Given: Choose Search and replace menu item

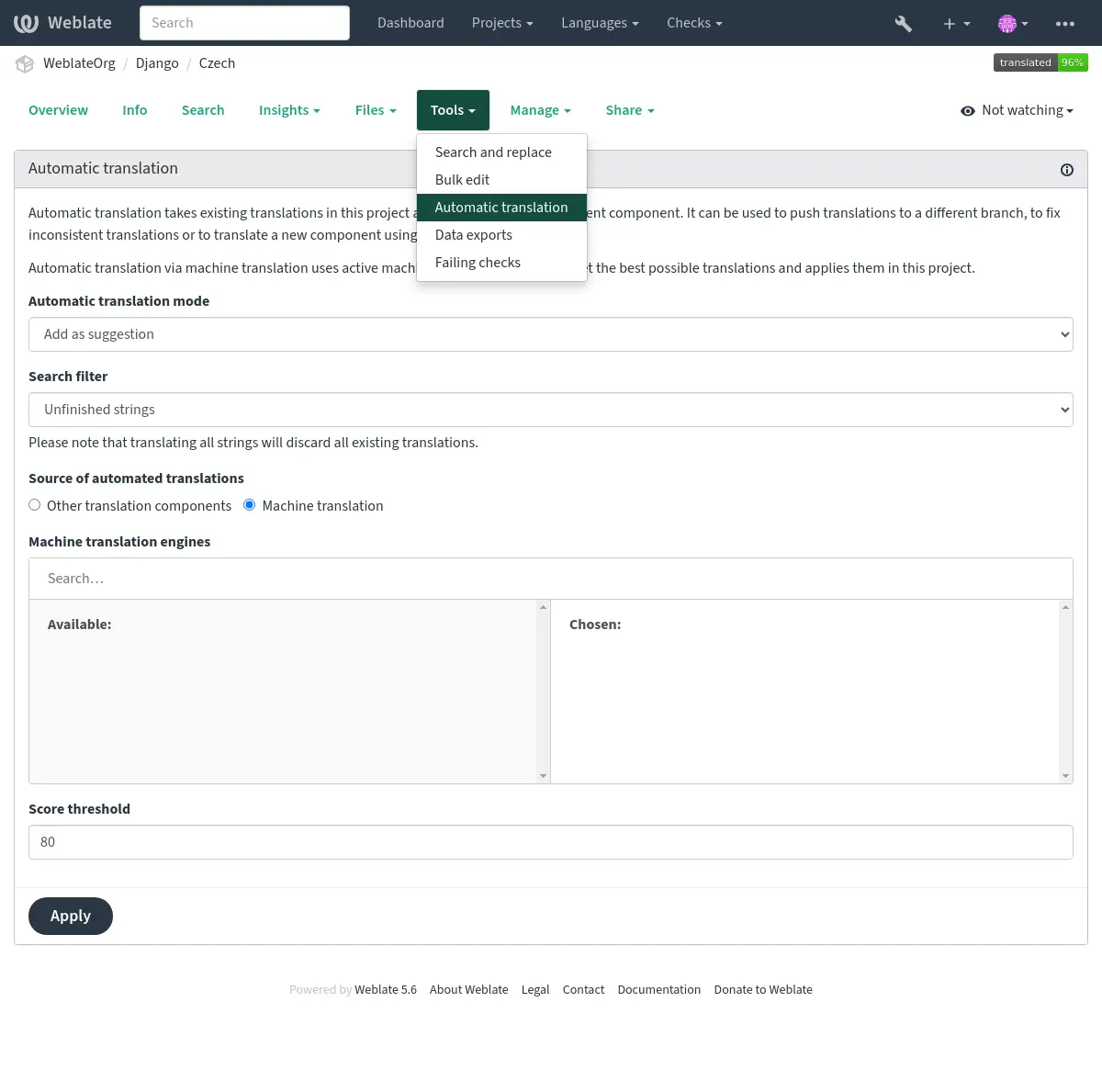Looking at the screenshot, I should tap(501, 152).
